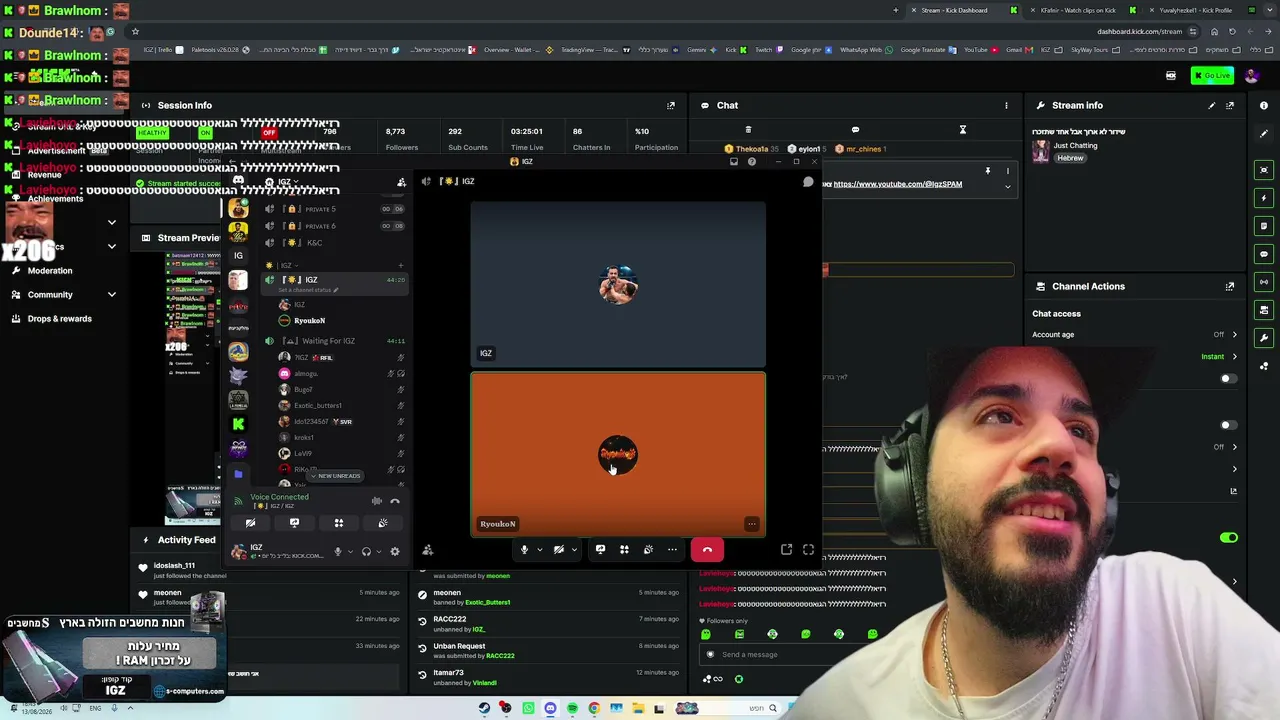The width and height of the screenshot is (1280, 720).
Task: Click the sticky note icon in right sidebar
Action: (x=1264, y=226)
